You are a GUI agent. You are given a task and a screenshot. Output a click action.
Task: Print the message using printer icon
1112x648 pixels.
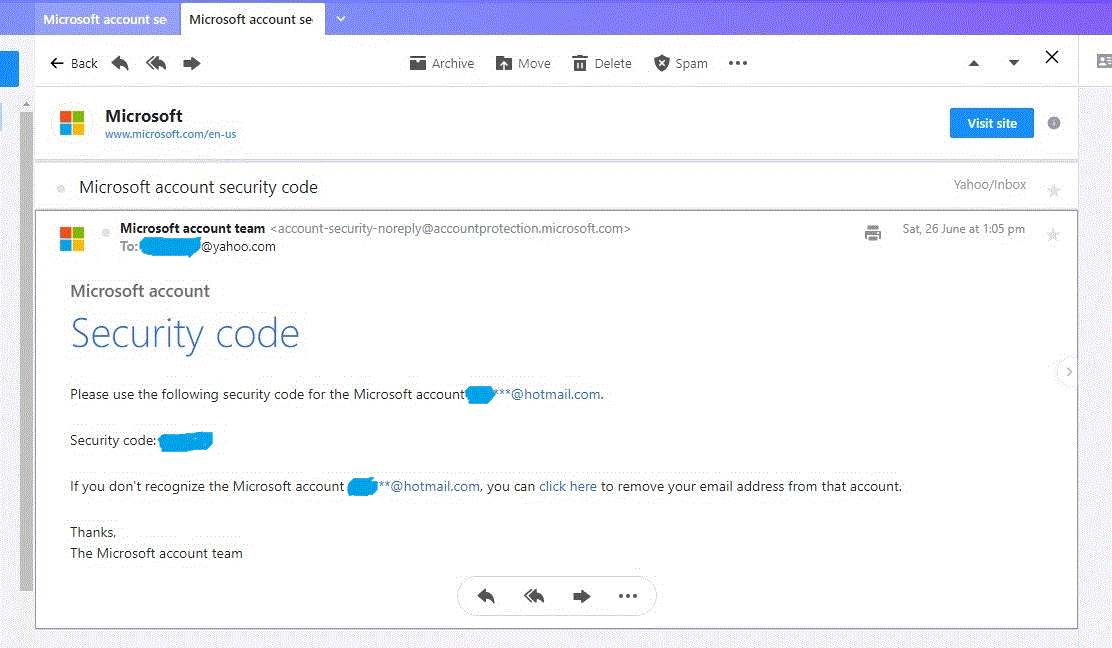[x=873, y=233]
